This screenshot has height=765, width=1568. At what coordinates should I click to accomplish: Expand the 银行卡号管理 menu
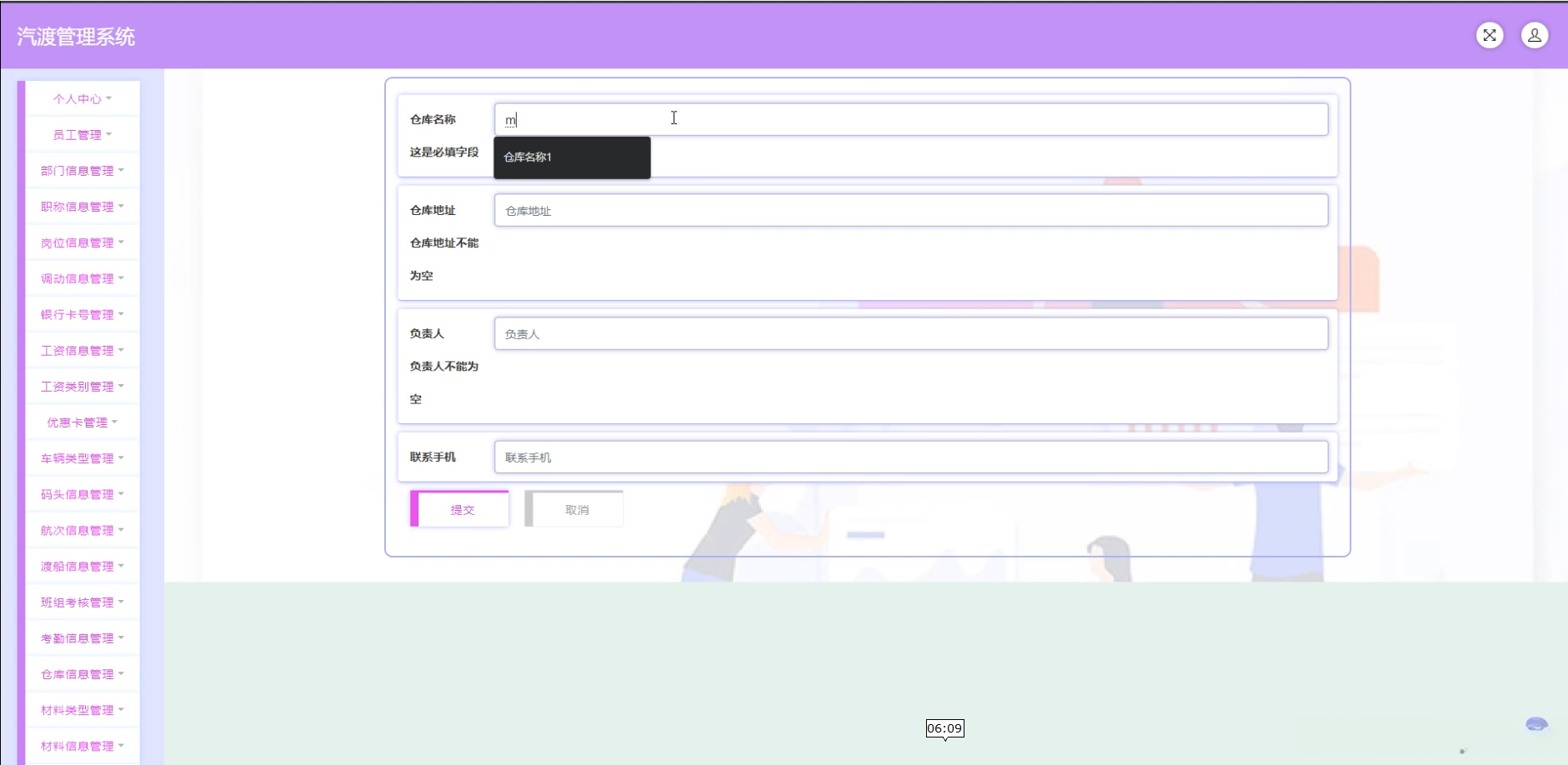pos(83,314)
